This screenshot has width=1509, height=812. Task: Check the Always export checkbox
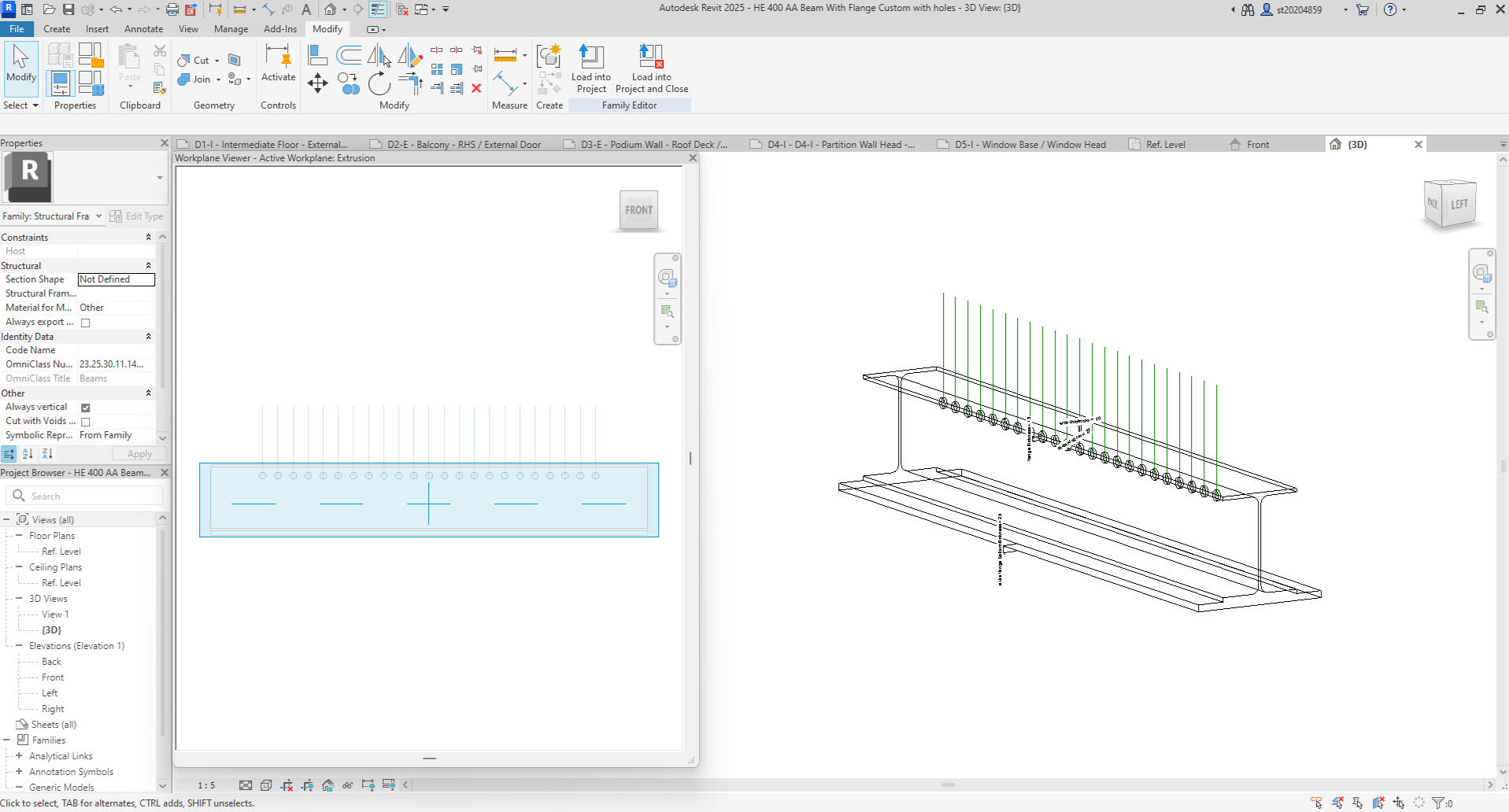[x=86, y=323]
